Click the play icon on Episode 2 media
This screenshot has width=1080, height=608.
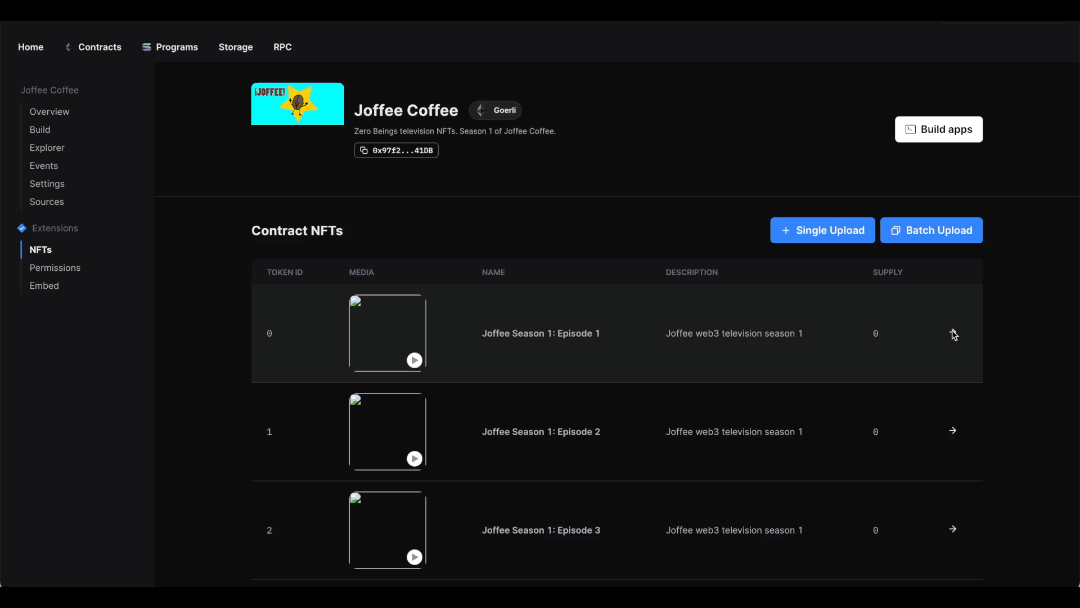pyautogui.click(x=414, y=459)
